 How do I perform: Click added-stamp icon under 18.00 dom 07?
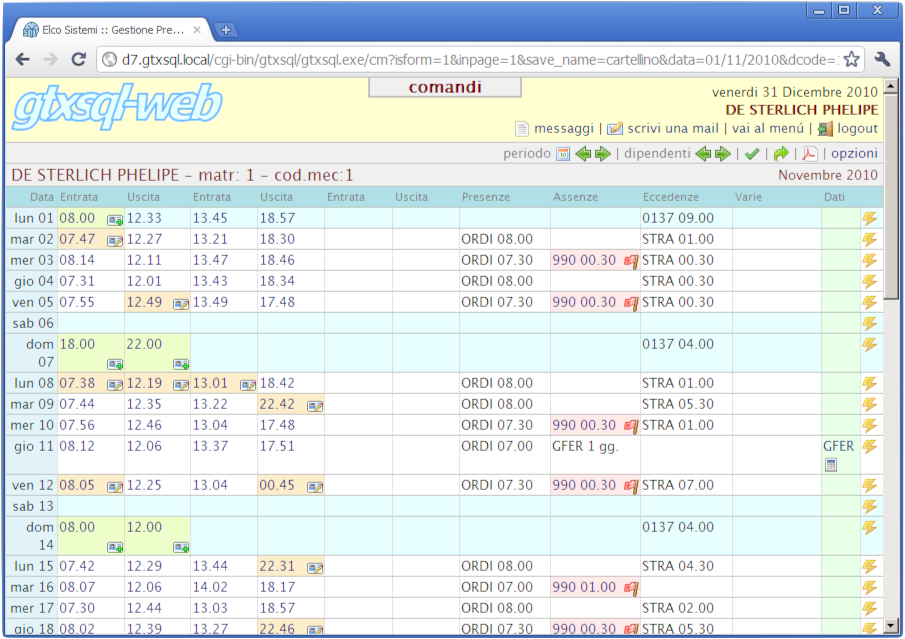click(x=115, y=364)
